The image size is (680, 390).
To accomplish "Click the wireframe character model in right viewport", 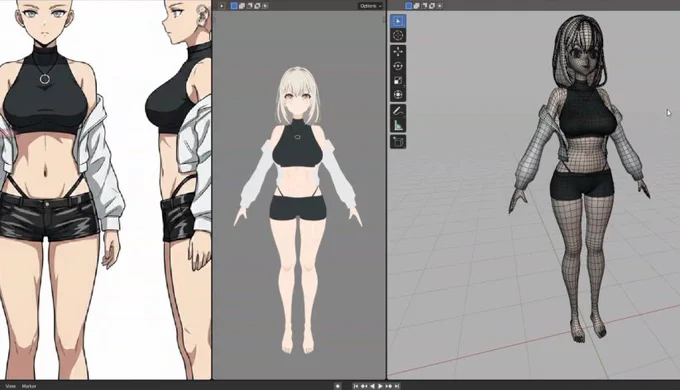I will coord(581,178).
